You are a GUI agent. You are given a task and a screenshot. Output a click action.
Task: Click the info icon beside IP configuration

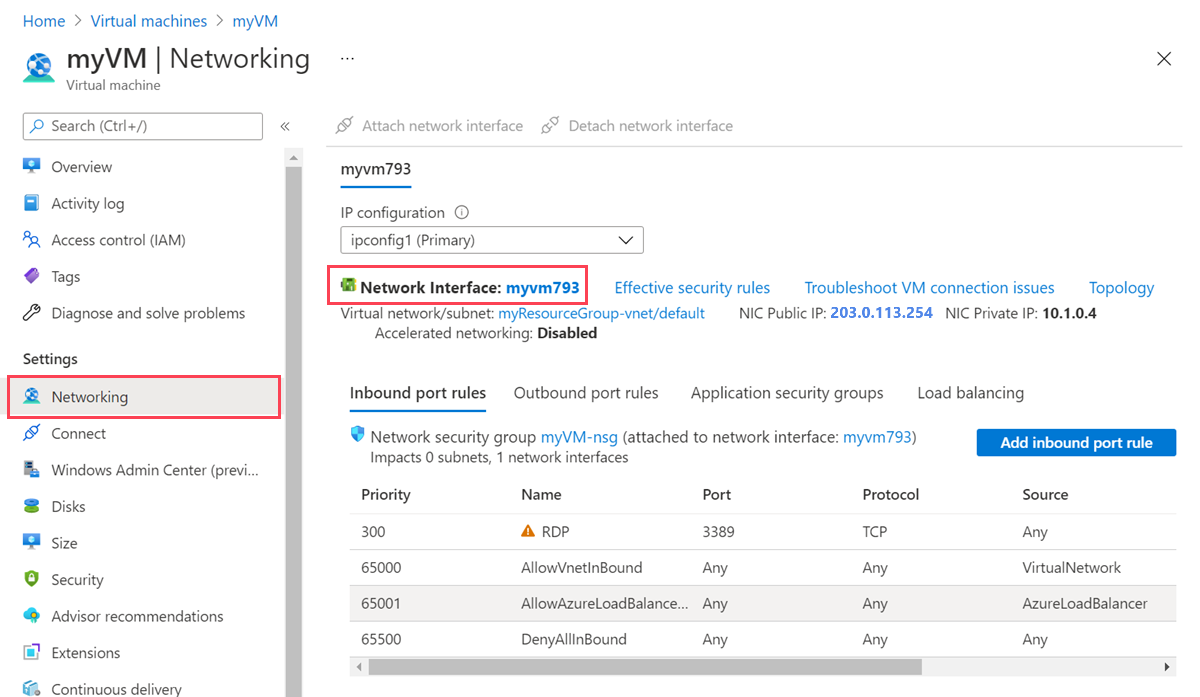(x=462, y=212)
